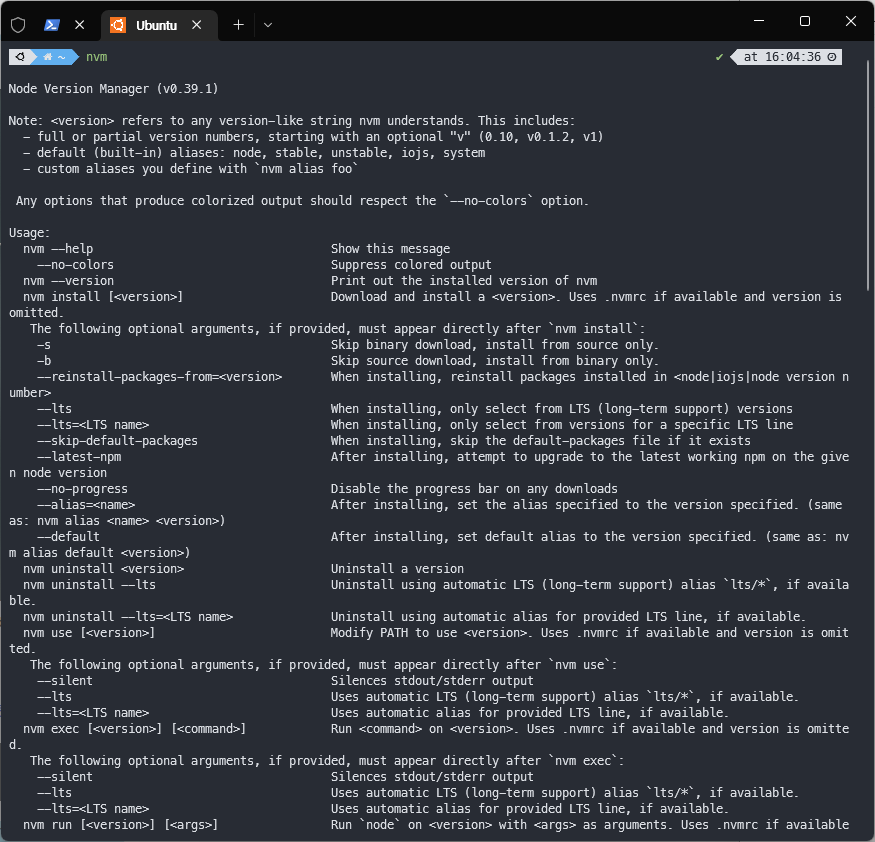Click the 'custom aliases you define' line

coord(190,169)
